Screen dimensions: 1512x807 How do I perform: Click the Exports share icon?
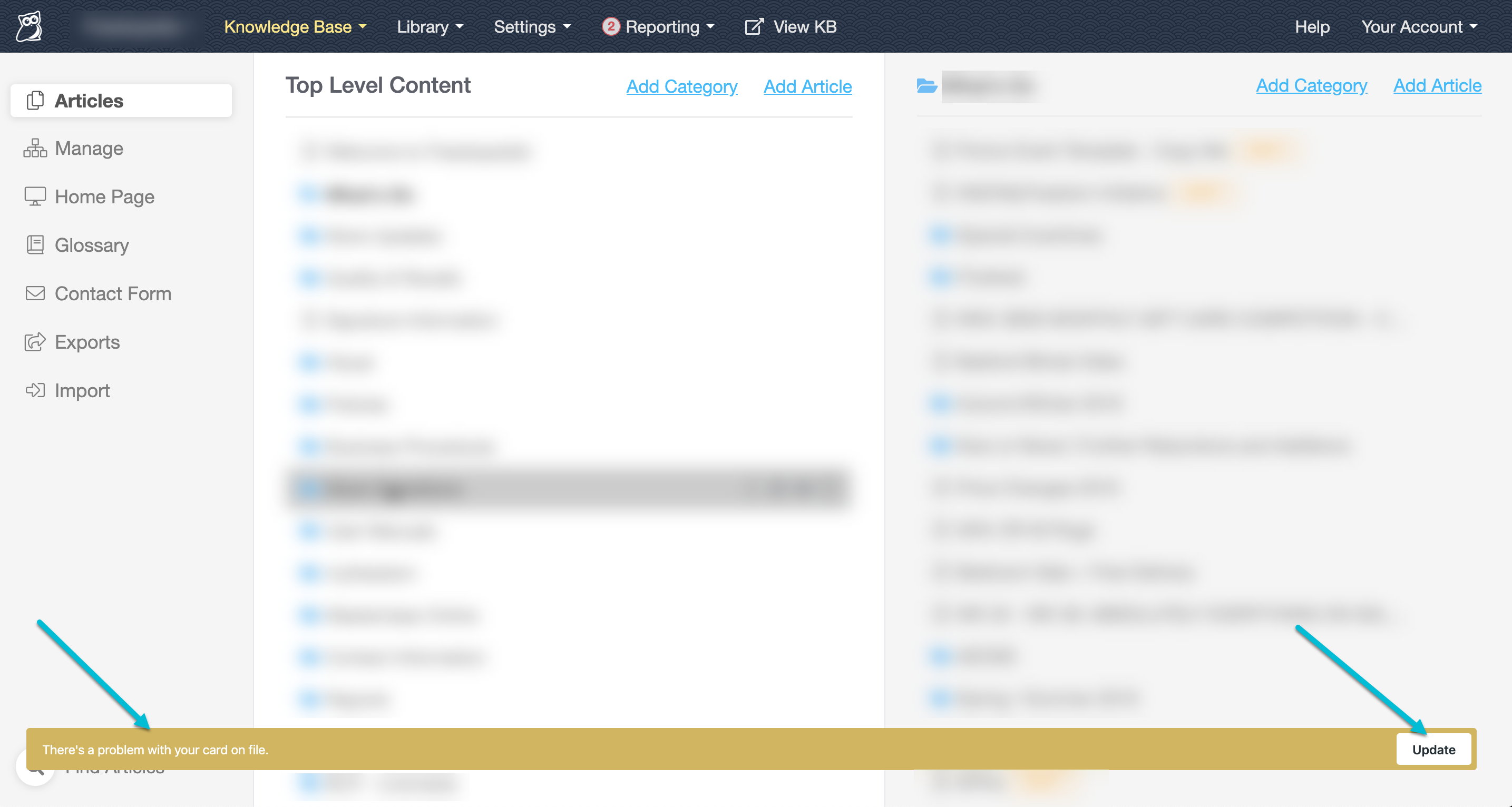(35, 342)
